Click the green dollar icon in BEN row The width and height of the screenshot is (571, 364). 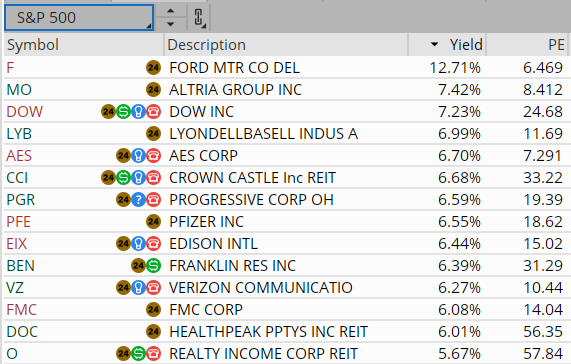click(x=153, y=266)
